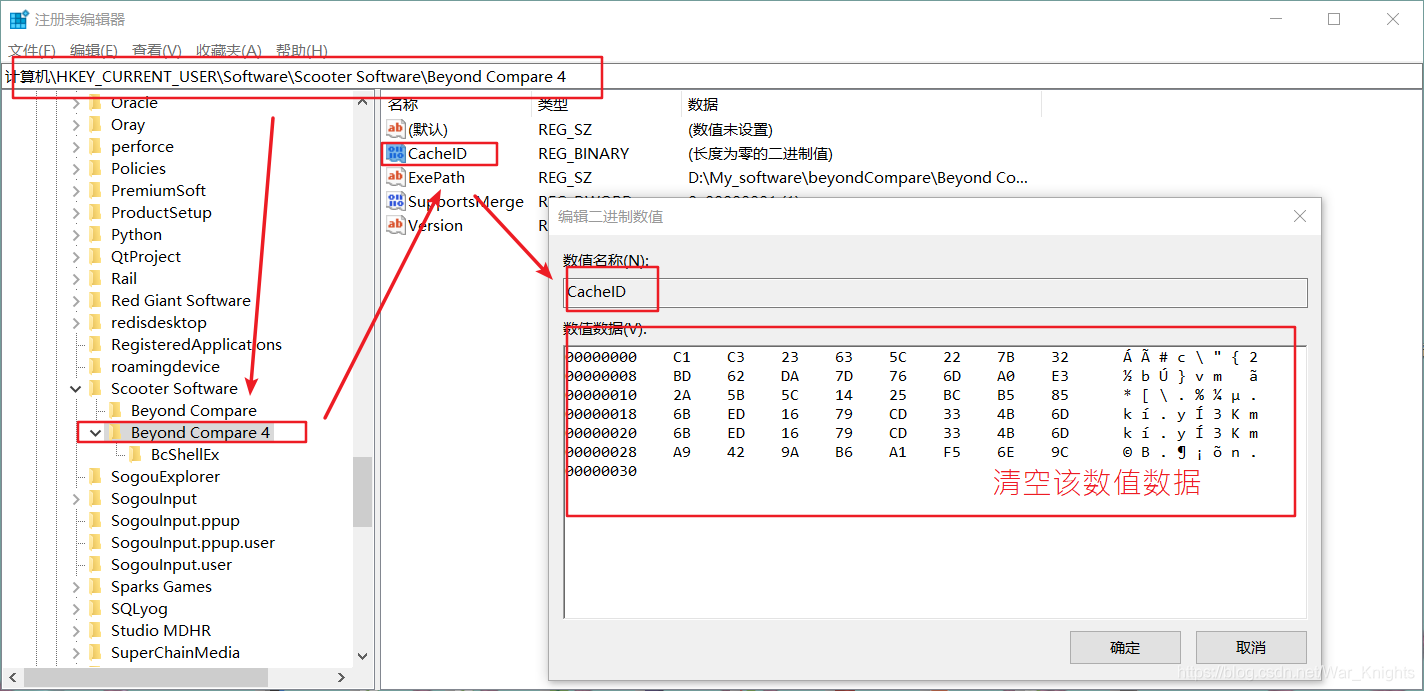Click the tree horizontal scrollbar left arrow
The height and width of the screenshot is (691, 1424).
[11, 677]
